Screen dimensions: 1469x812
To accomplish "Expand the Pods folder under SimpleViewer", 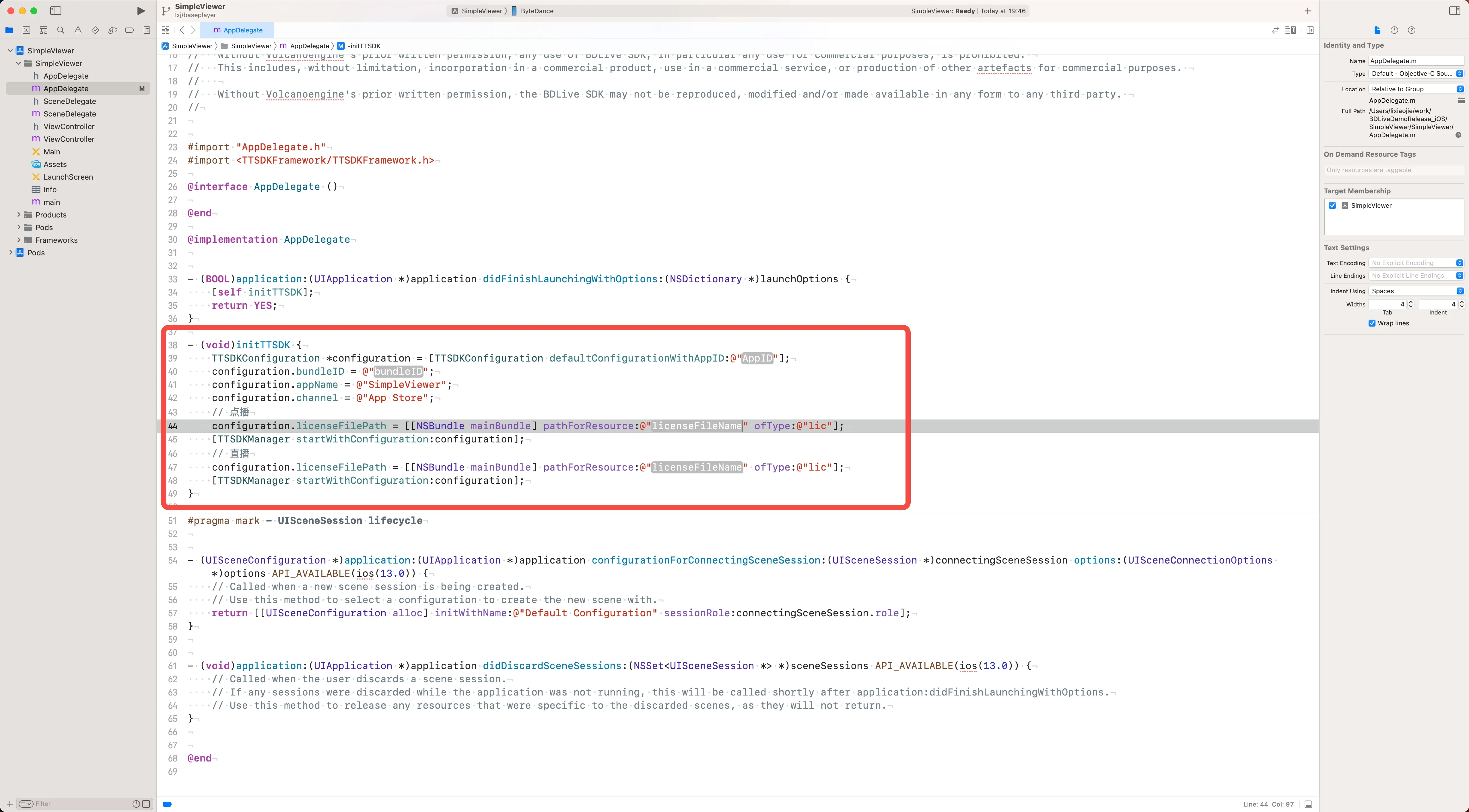I will click(18, 228).
